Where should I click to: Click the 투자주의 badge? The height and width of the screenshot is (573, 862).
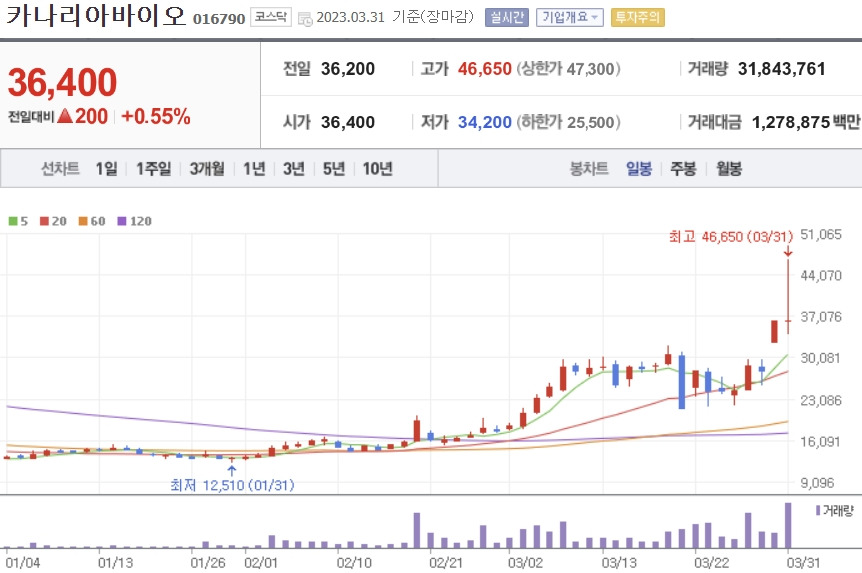[637, 18]
